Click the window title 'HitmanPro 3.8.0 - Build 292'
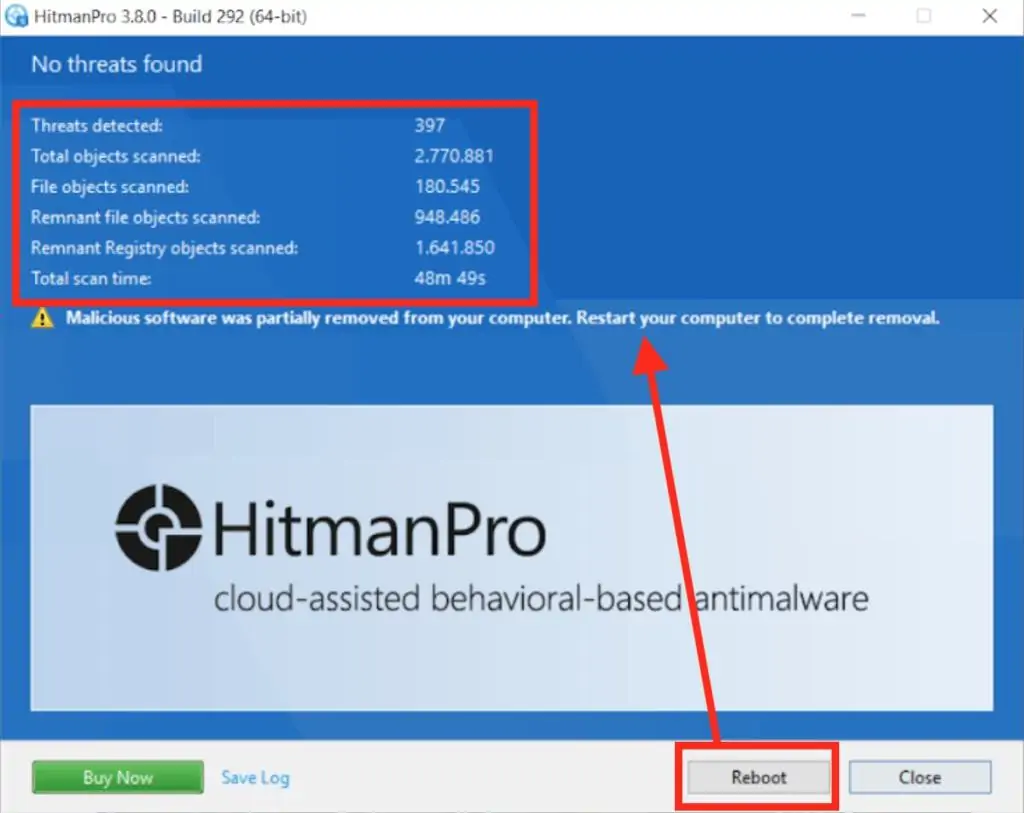 point(170,16)
